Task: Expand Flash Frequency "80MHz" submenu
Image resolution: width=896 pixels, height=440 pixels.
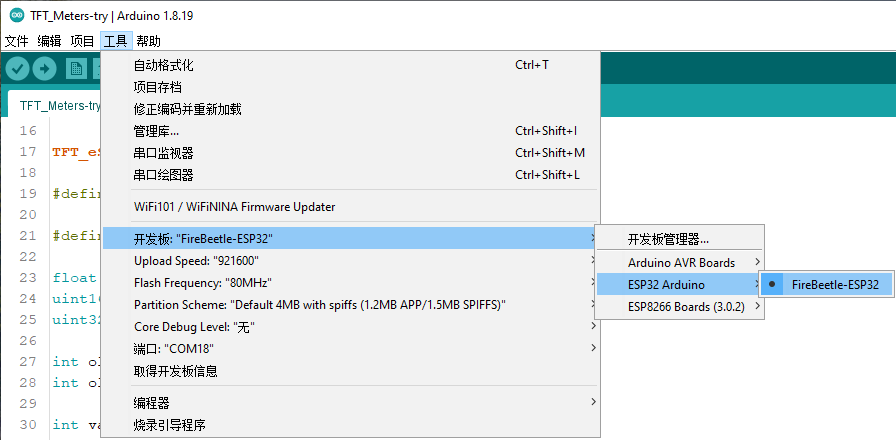Action: [x=351, y=283]
